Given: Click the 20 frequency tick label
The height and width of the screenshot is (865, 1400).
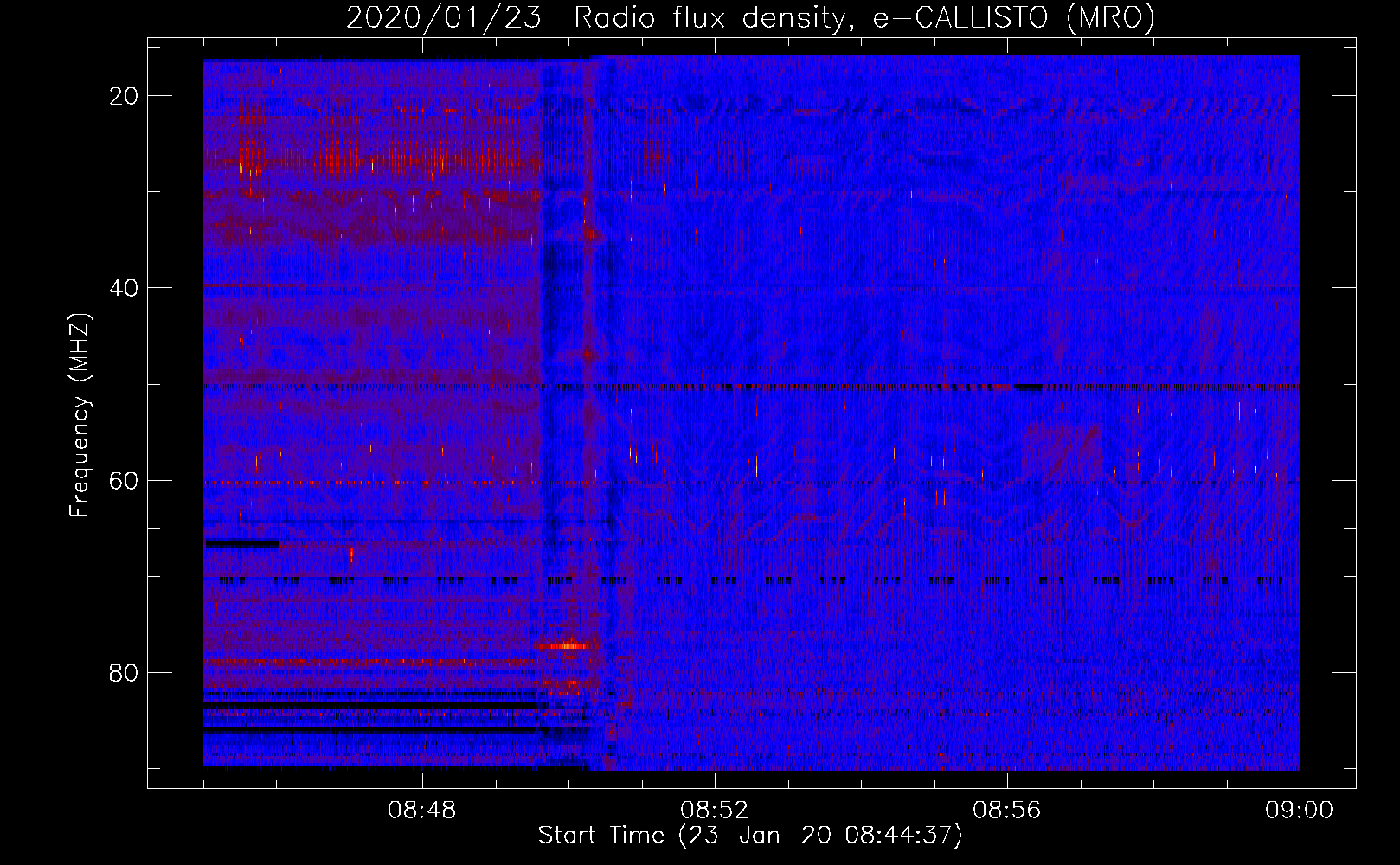Looking at the screenshot, I should [125, 96].
